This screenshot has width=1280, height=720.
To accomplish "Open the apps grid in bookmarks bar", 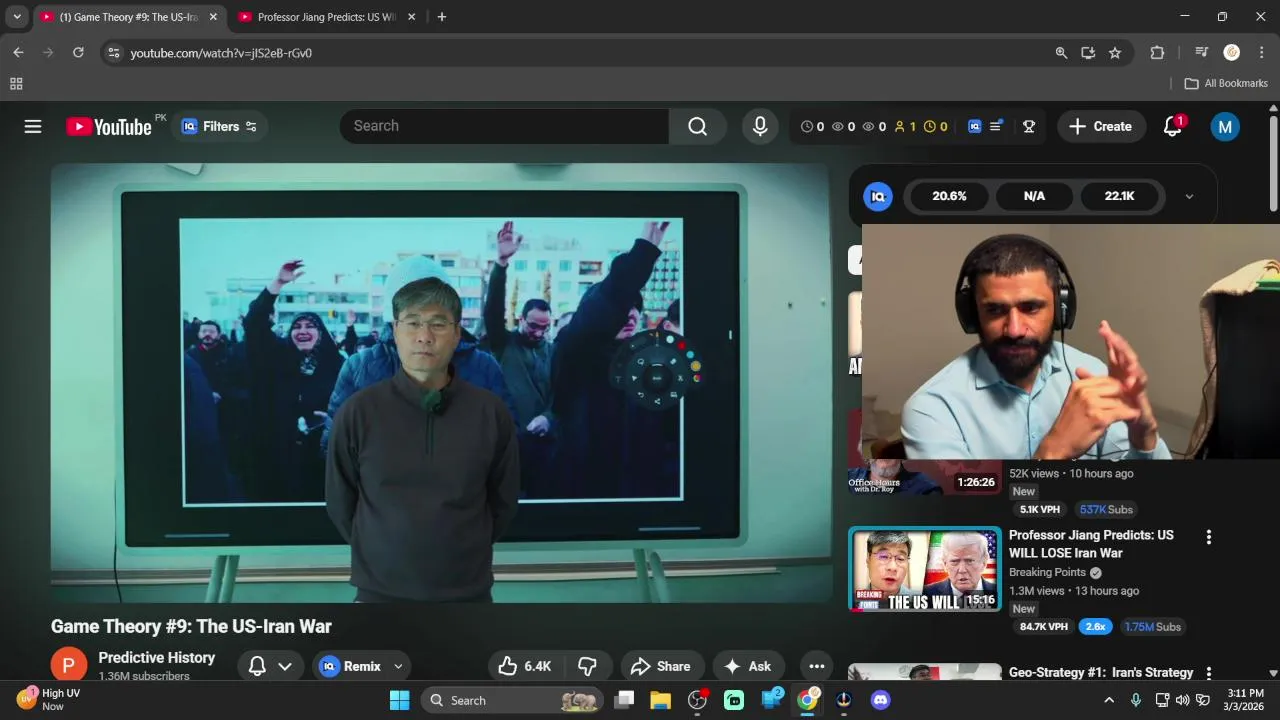I will click(x=16, y=84).
